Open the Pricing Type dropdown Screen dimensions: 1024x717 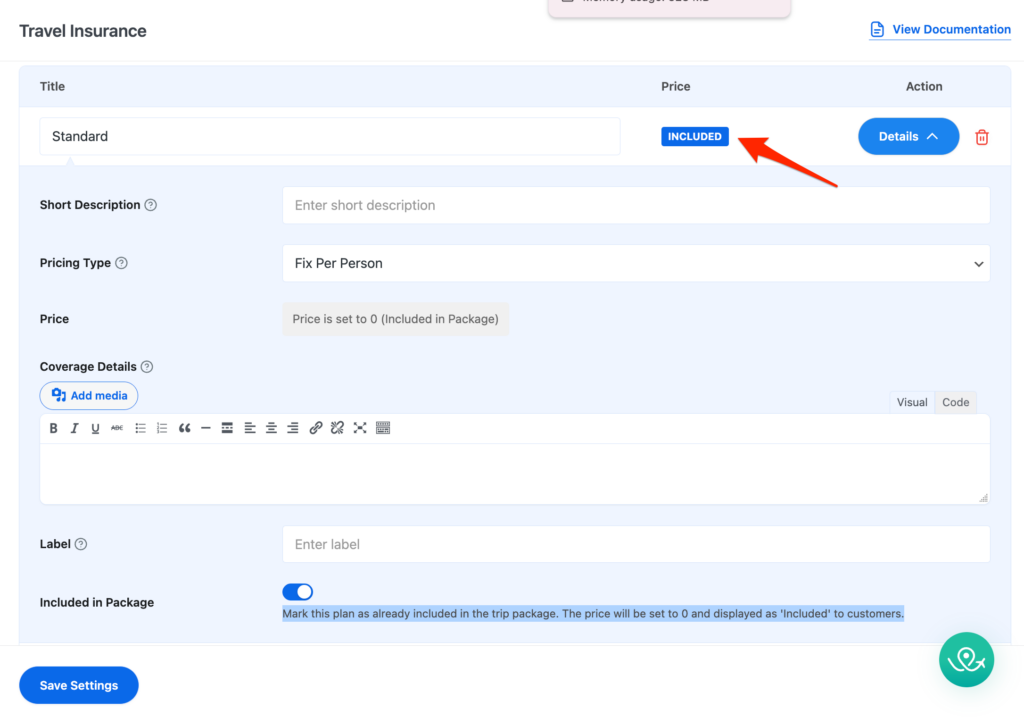pos(636,263)
